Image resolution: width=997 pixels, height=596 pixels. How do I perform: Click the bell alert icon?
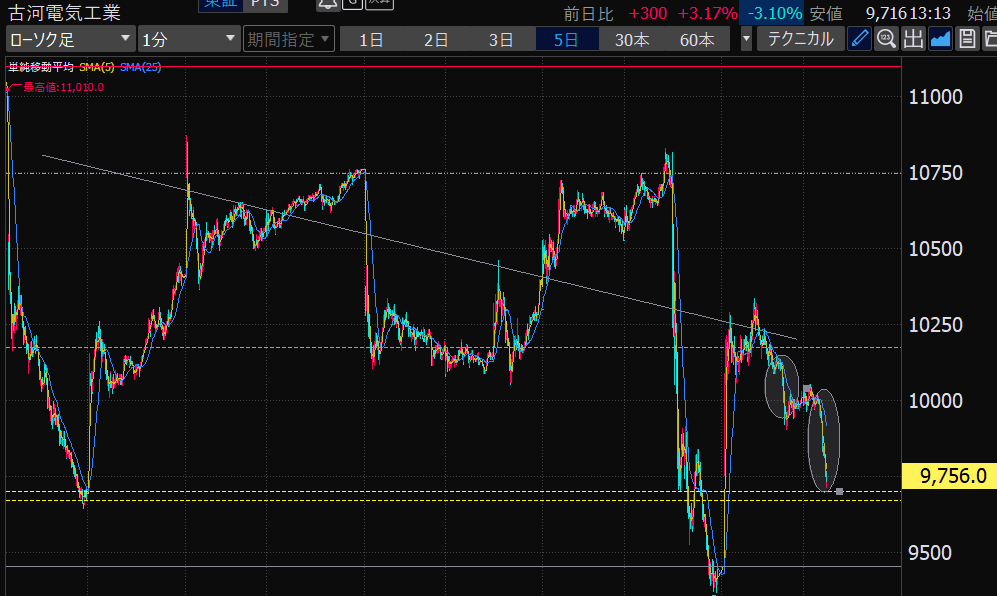[x=327, y=5]
